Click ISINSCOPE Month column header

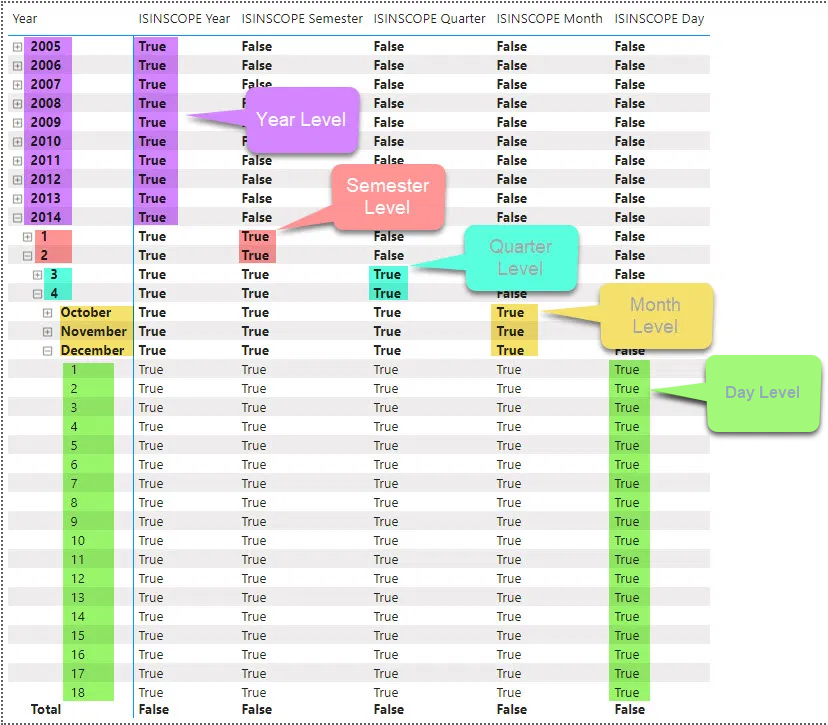(x=549, y=18)
